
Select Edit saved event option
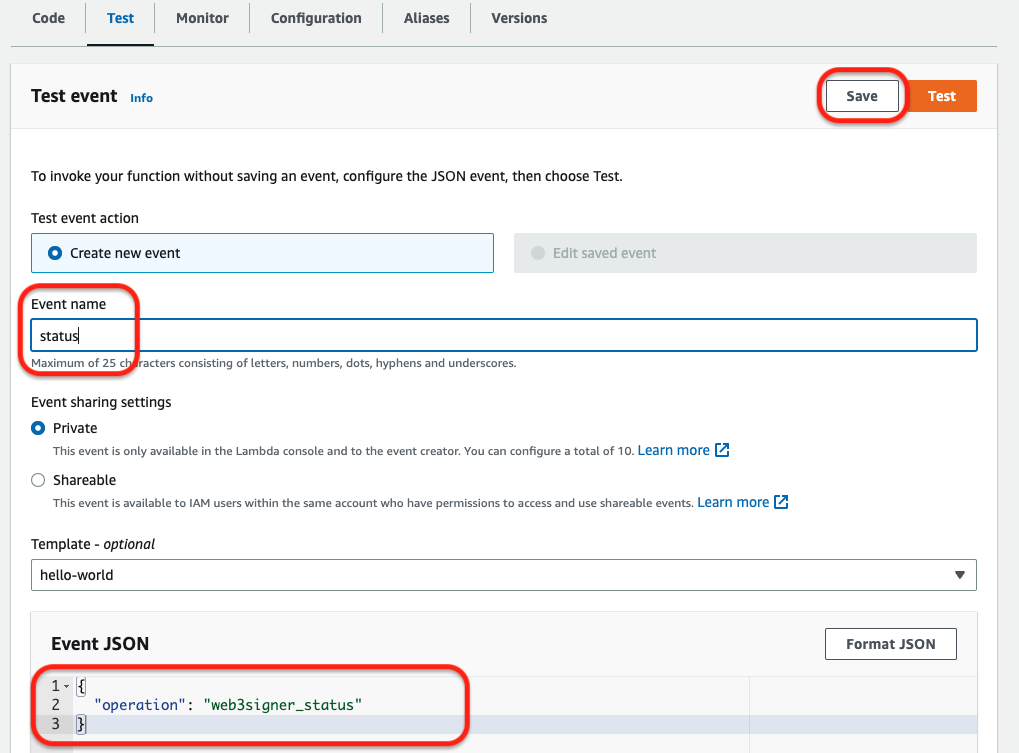click(x=745, y=253)
